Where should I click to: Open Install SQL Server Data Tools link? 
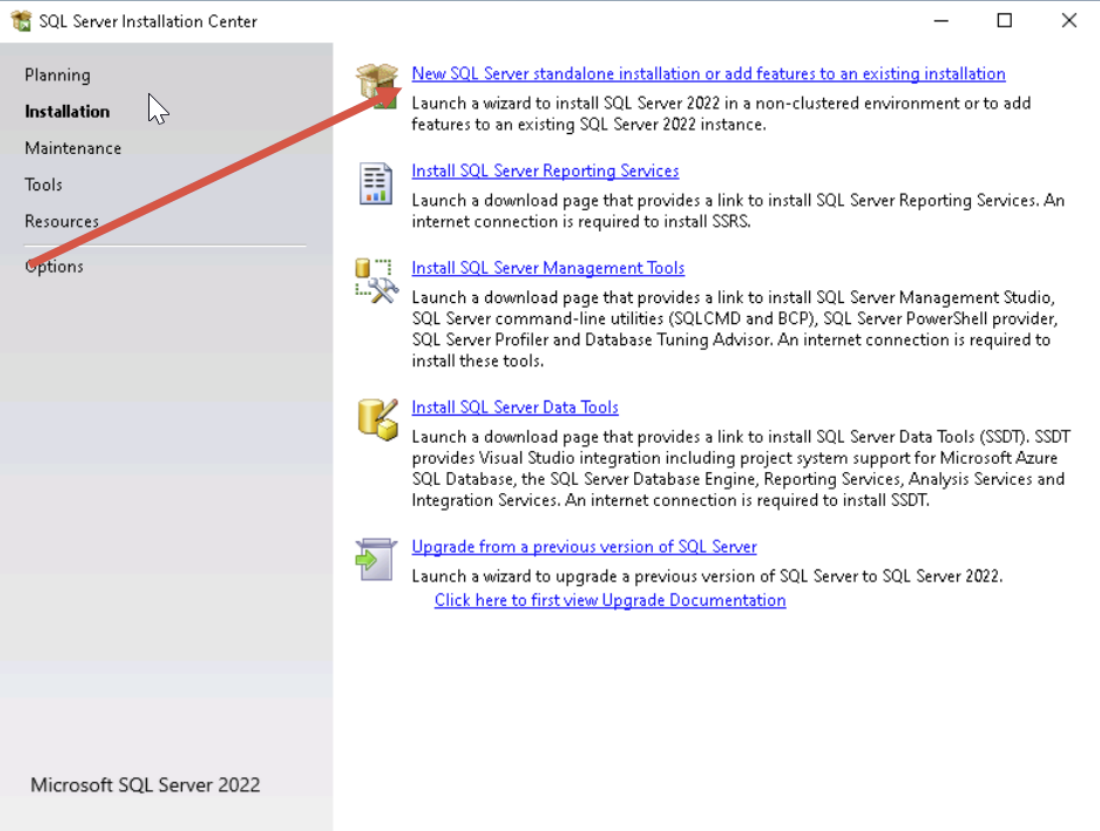click(515, 407)
